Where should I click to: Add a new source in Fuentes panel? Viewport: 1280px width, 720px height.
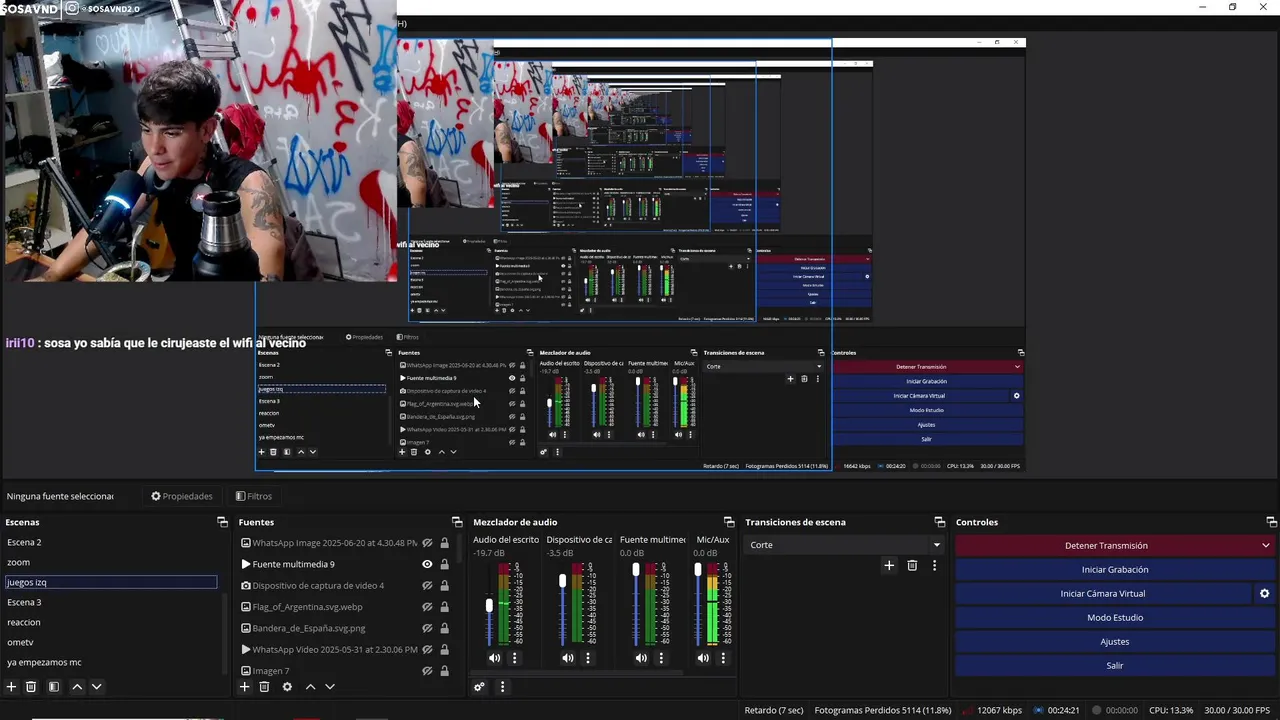coord(244,687)
